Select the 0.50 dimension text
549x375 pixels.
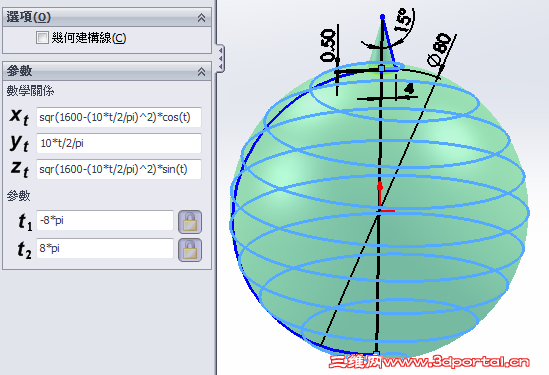[x=328, y=46]
